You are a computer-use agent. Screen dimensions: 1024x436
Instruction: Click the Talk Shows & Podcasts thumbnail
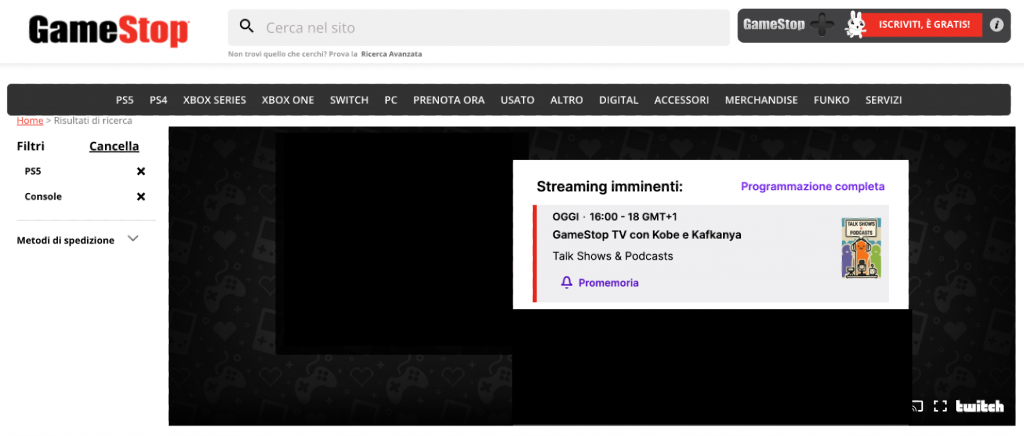[860, 247]
